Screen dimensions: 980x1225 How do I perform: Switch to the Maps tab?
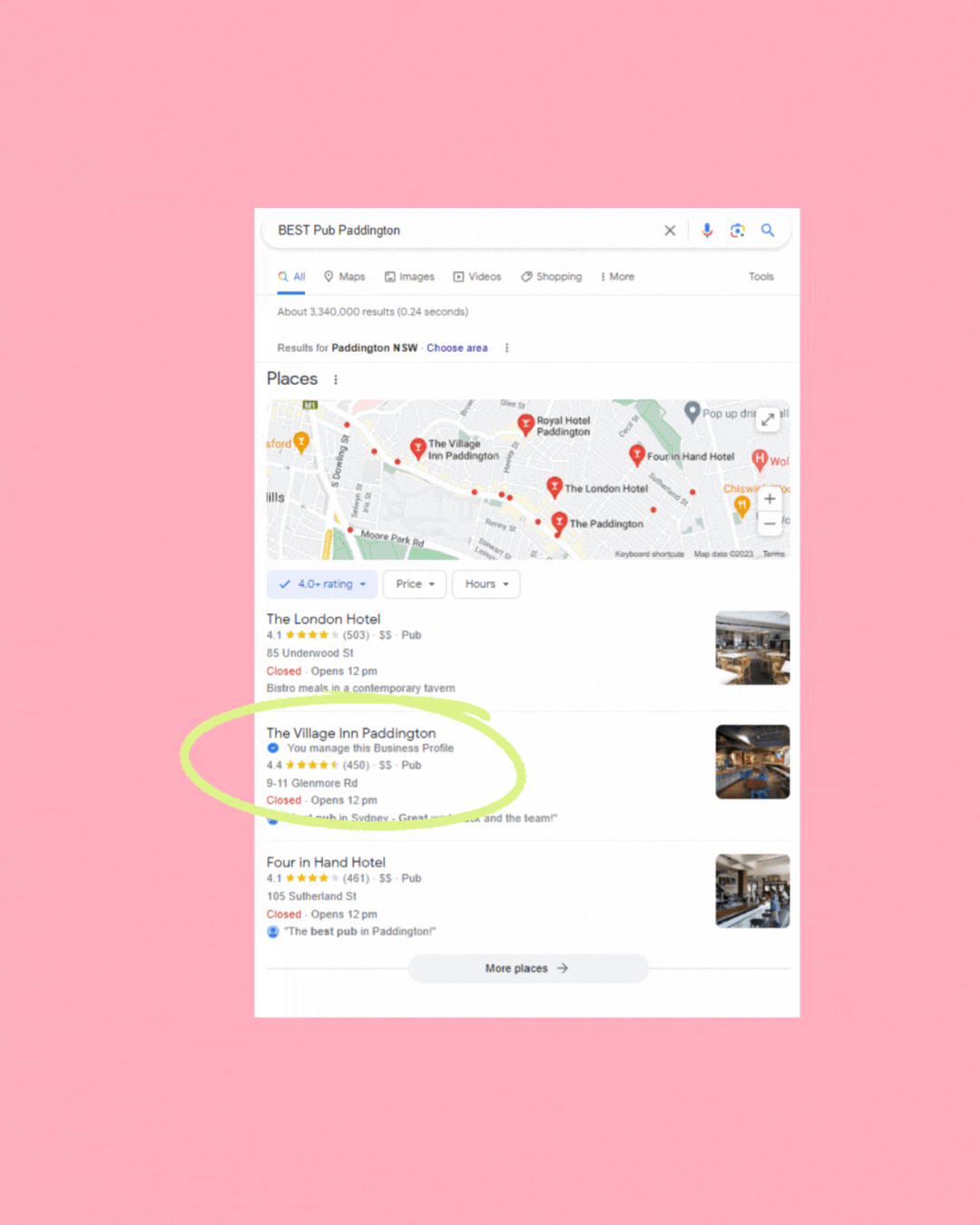(x=345, y=277)
